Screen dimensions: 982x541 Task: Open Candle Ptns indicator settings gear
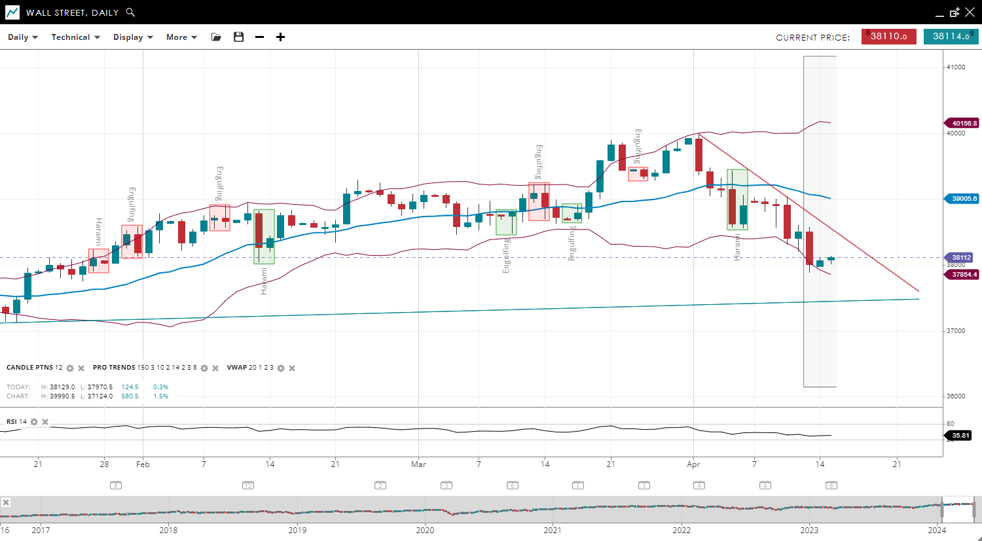tap(70, 368)
